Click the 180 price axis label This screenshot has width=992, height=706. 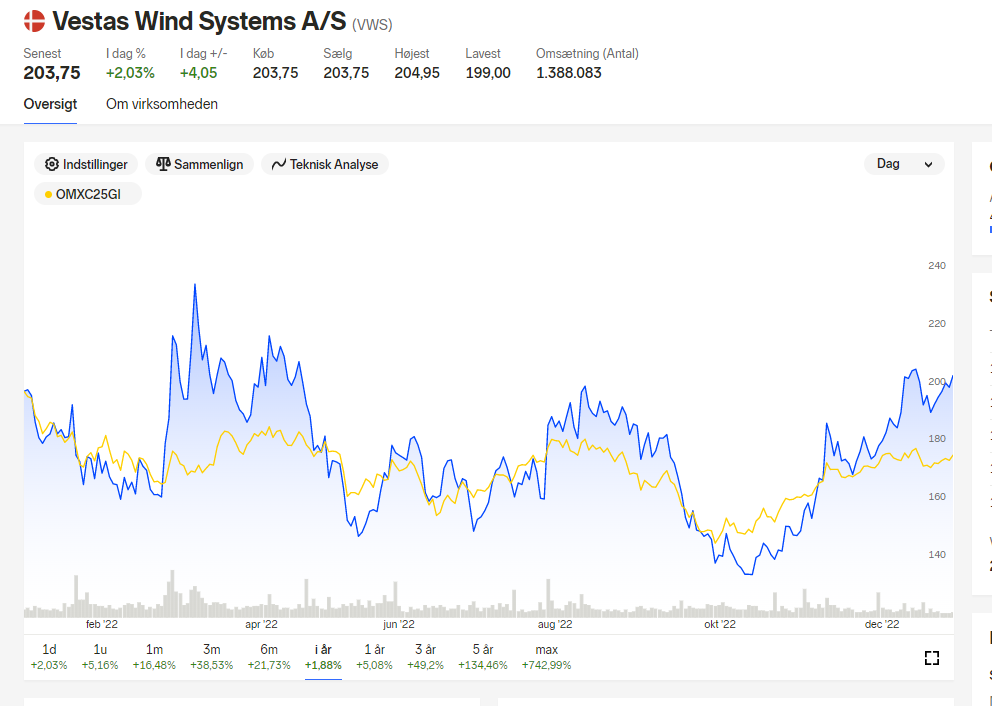point(937,438)
